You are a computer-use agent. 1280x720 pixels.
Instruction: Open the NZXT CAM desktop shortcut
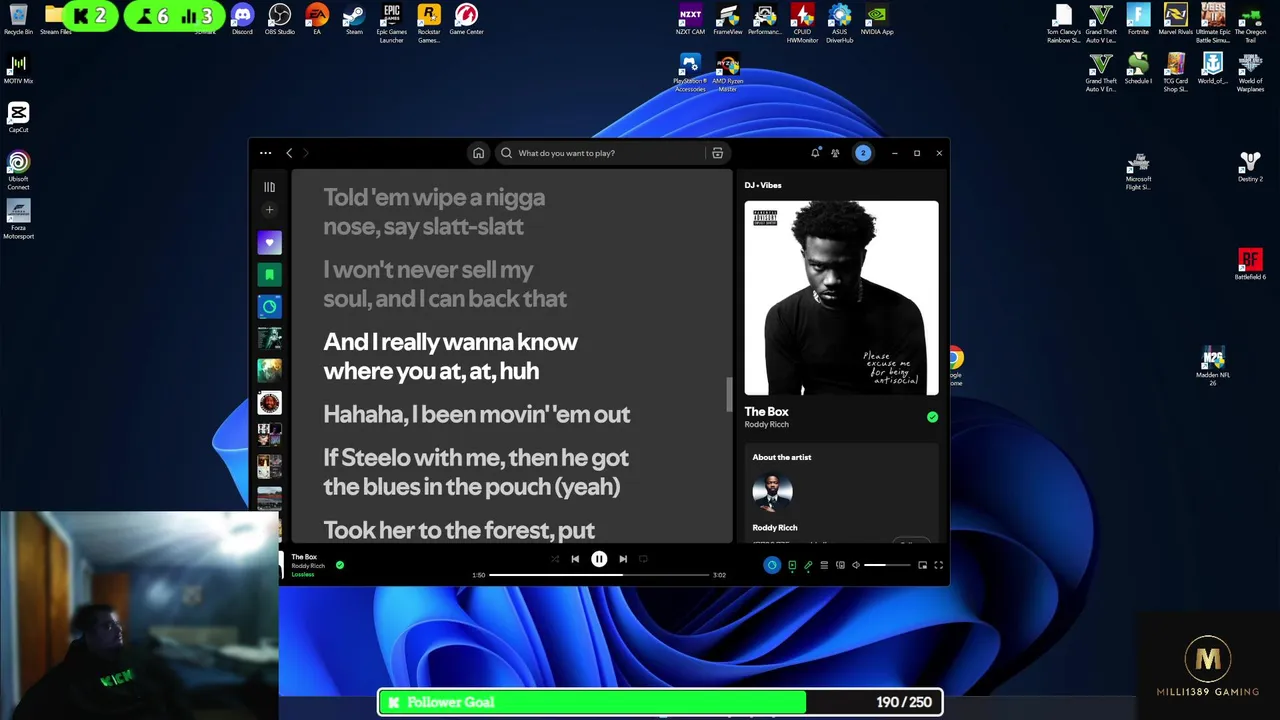(690, 19)
